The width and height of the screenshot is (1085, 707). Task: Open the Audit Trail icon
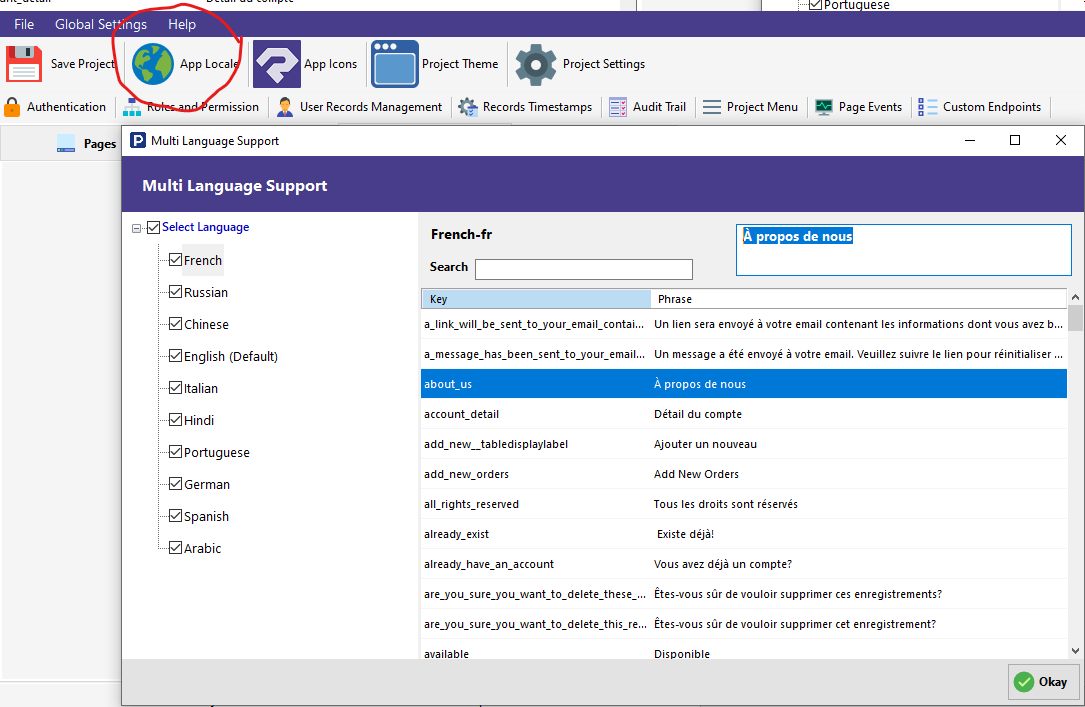[618, 107]
